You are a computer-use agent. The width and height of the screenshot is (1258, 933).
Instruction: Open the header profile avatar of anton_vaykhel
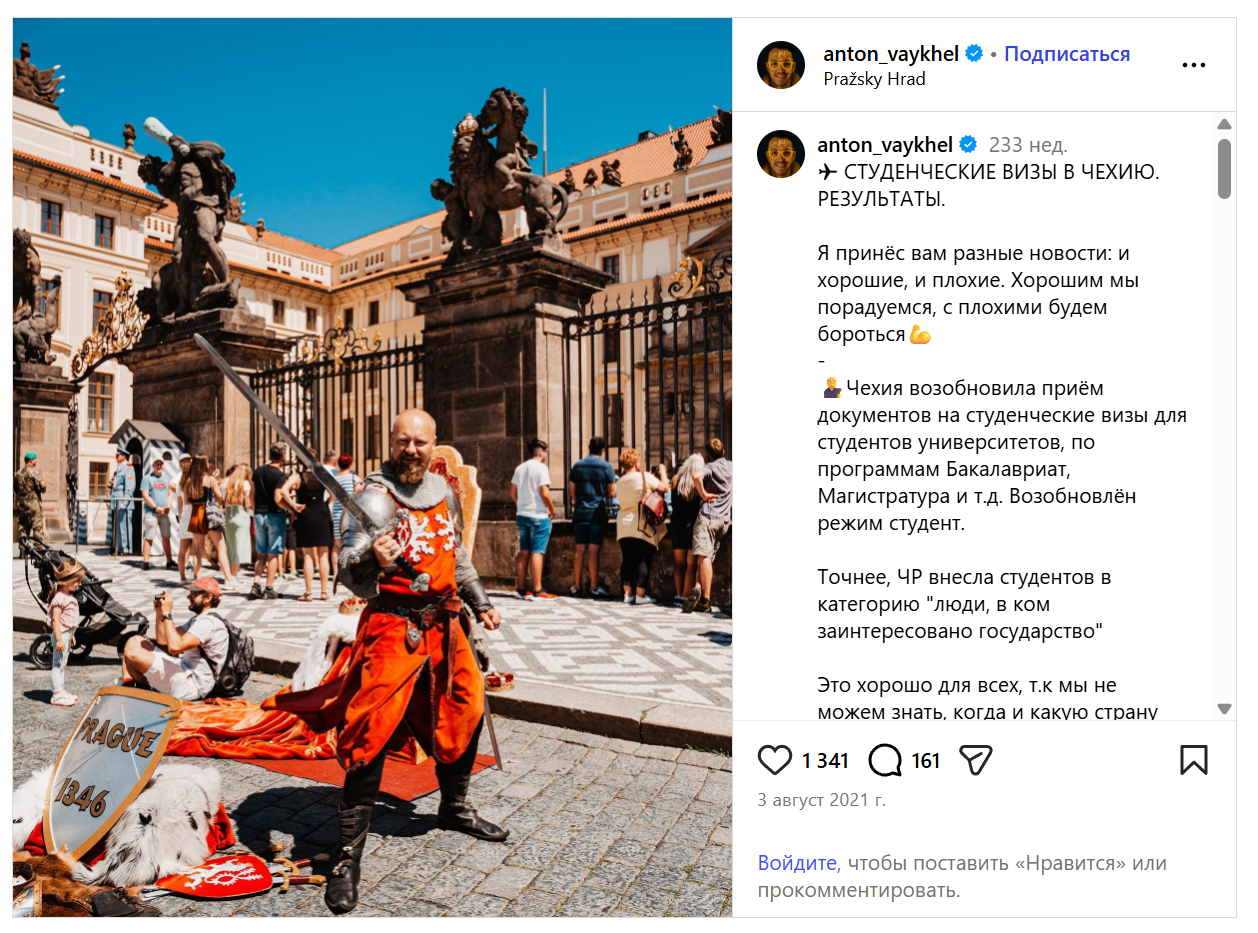coord(781,65)
